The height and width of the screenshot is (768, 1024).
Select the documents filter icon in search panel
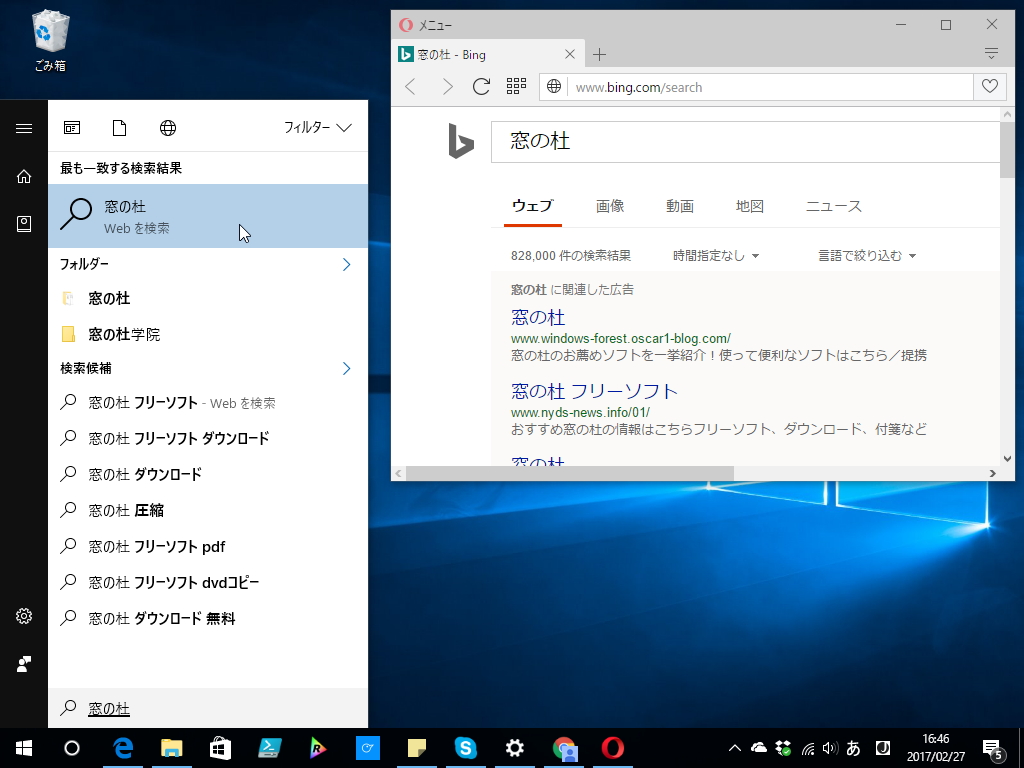(119, 128)
